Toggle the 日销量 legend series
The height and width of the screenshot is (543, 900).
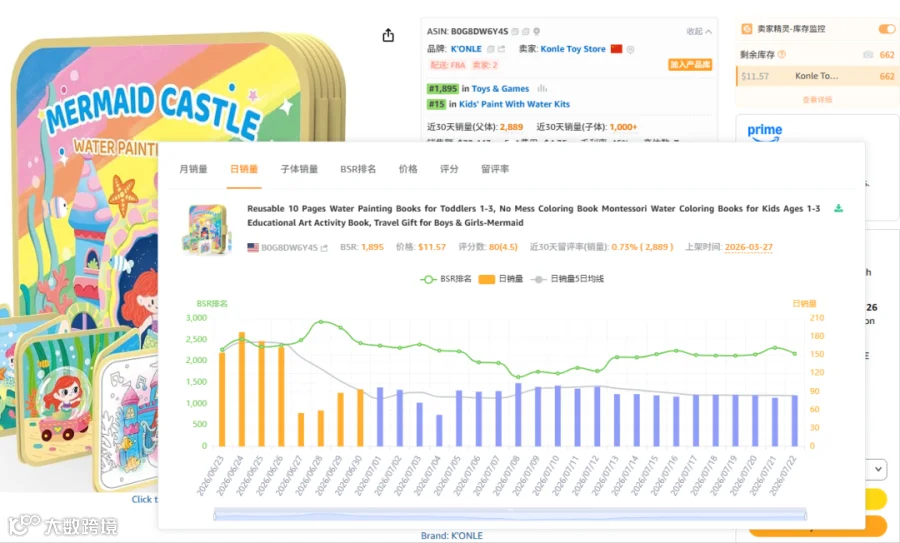(501, 279)
